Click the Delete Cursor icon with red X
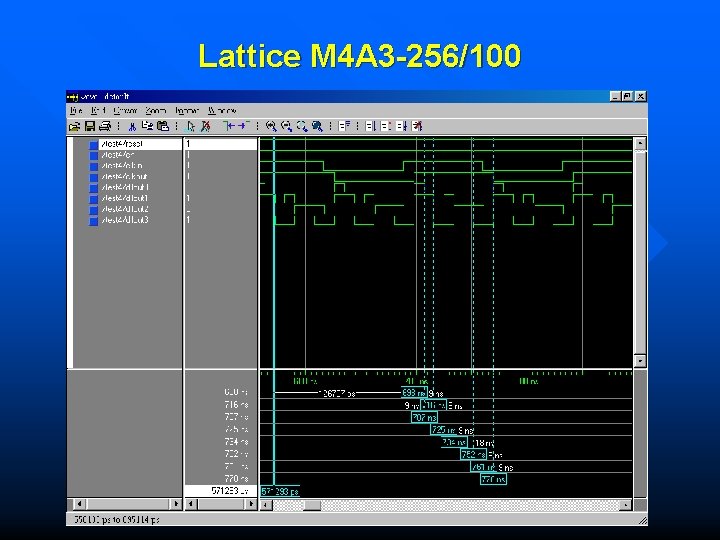 206,126
